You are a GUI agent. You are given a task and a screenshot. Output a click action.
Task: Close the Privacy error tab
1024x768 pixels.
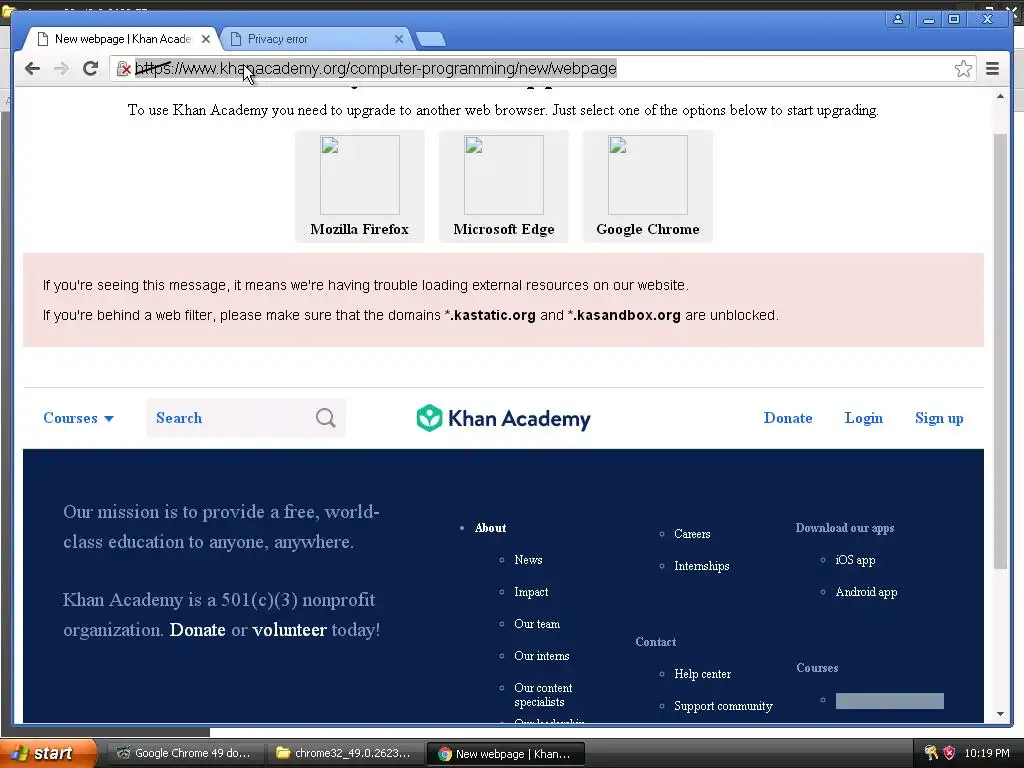coord(399,39)
